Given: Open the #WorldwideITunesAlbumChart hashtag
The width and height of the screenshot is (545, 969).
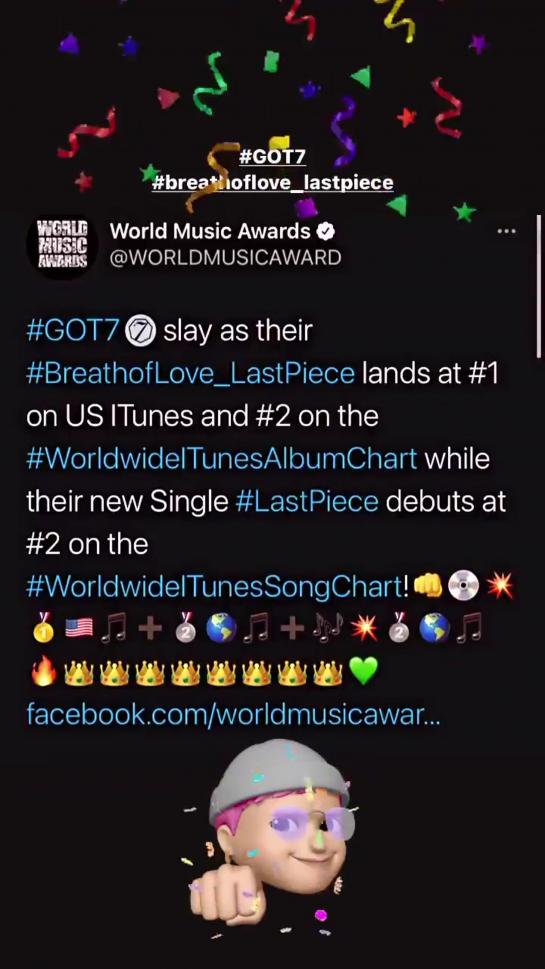Looking at the screenshot, I should click(x=222, y=459).
